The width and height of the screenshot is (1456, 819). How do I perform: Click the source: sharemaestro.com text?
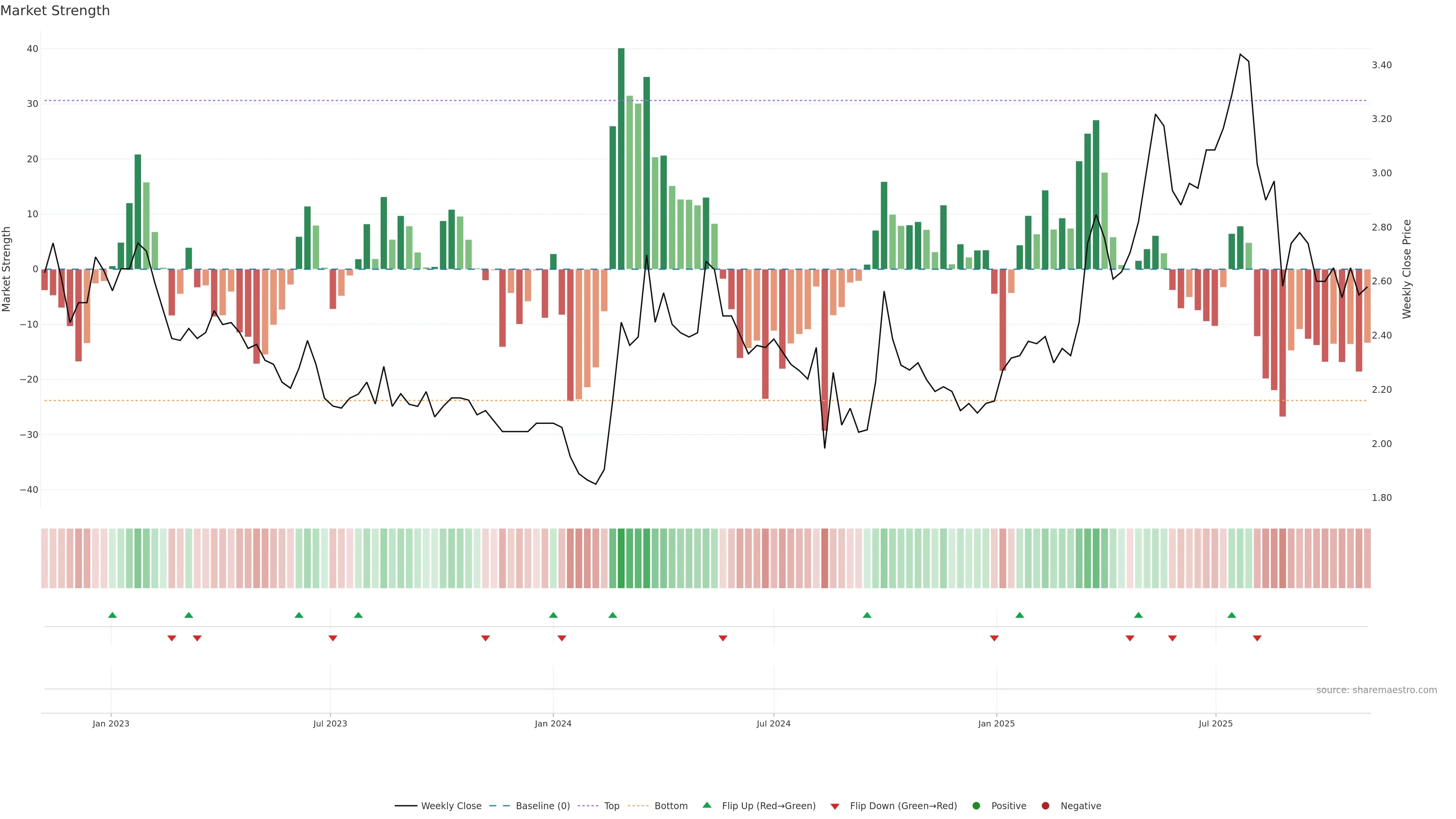1376,690
